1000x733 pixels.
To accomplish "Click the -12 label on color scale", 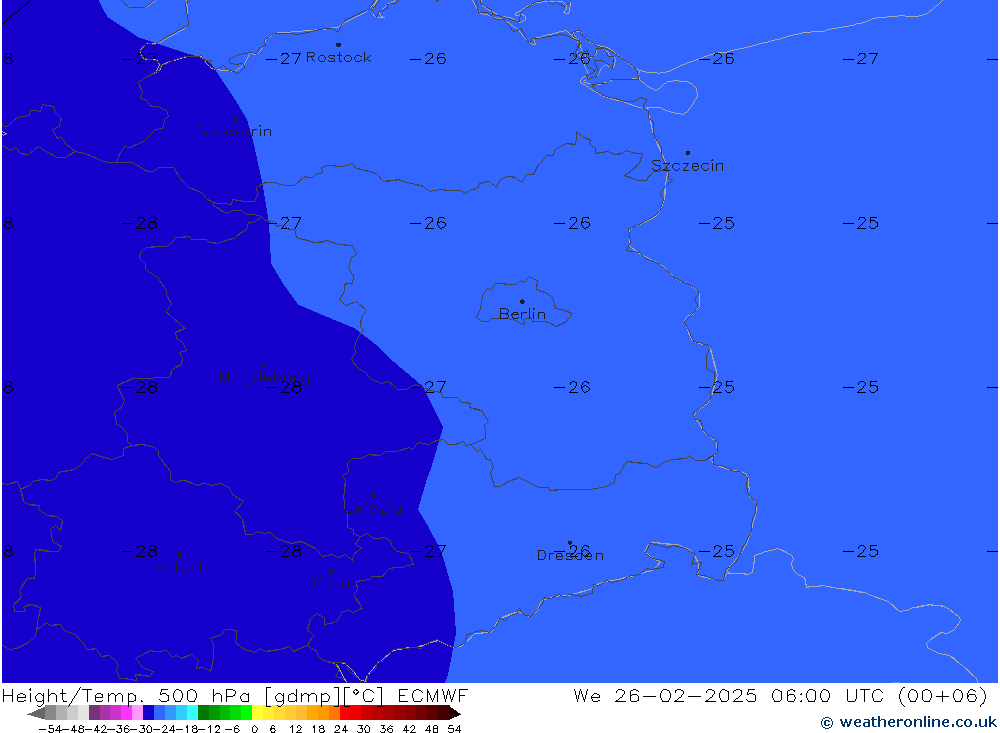I will 209,729.
